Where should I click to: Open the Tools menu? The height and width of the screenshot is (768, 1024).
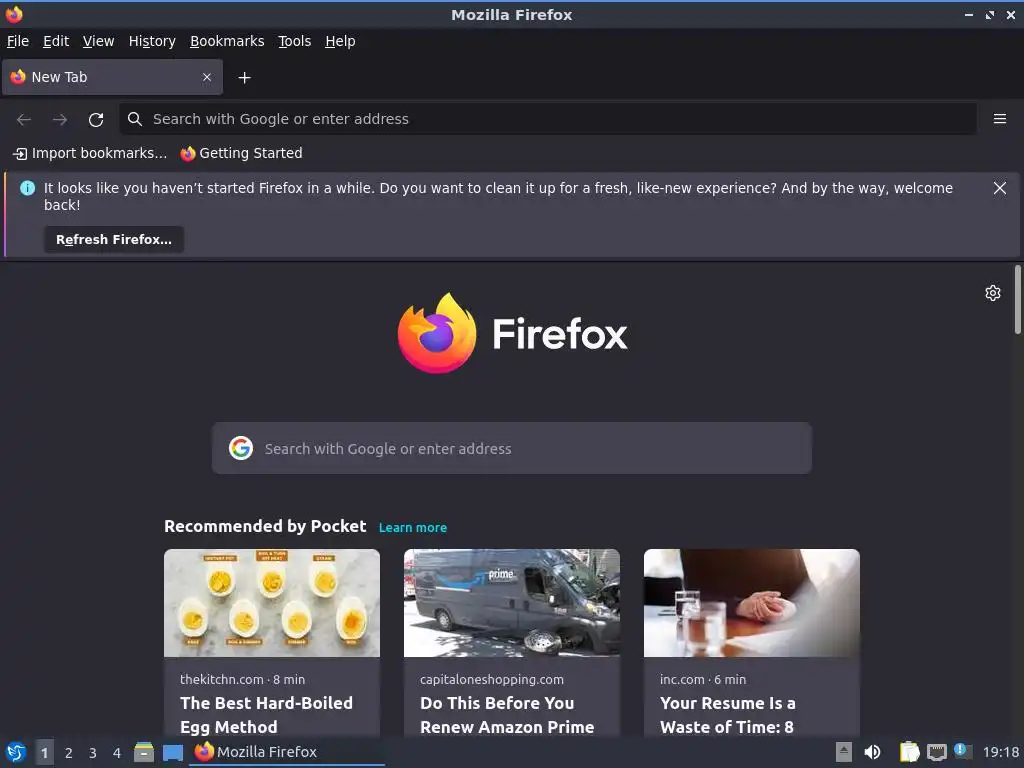point(295,41)
